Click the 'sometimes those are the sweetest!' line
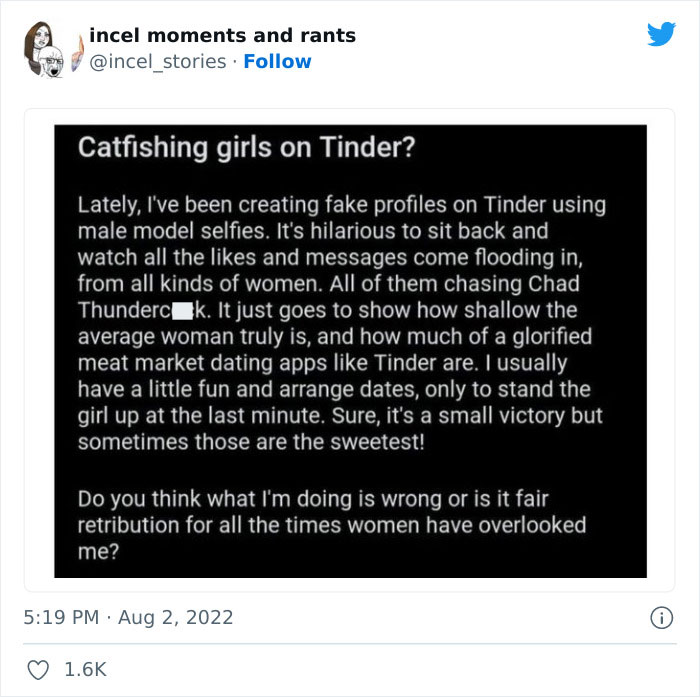The height and width of the screenshot is (697, 700). (252, 442)
